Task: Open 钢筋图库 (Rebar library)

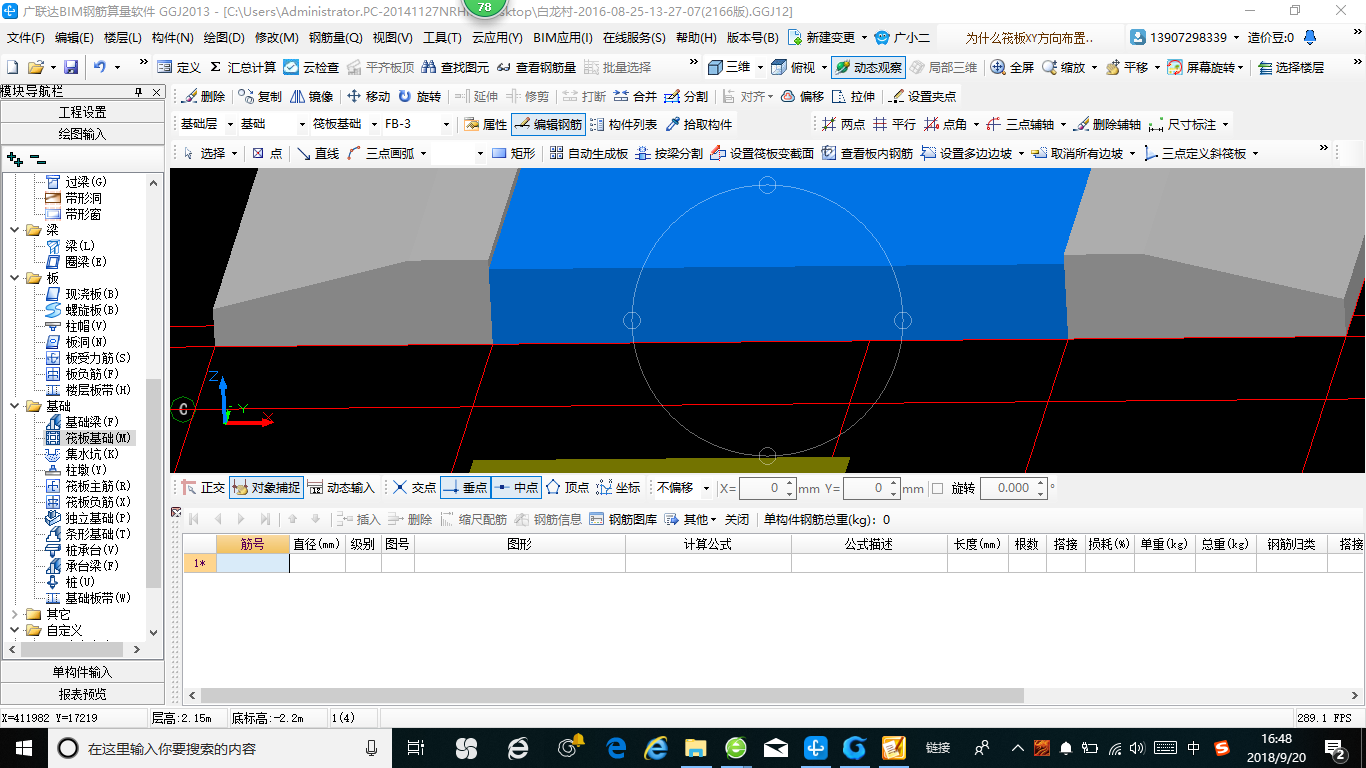Action: click(624, 519)
